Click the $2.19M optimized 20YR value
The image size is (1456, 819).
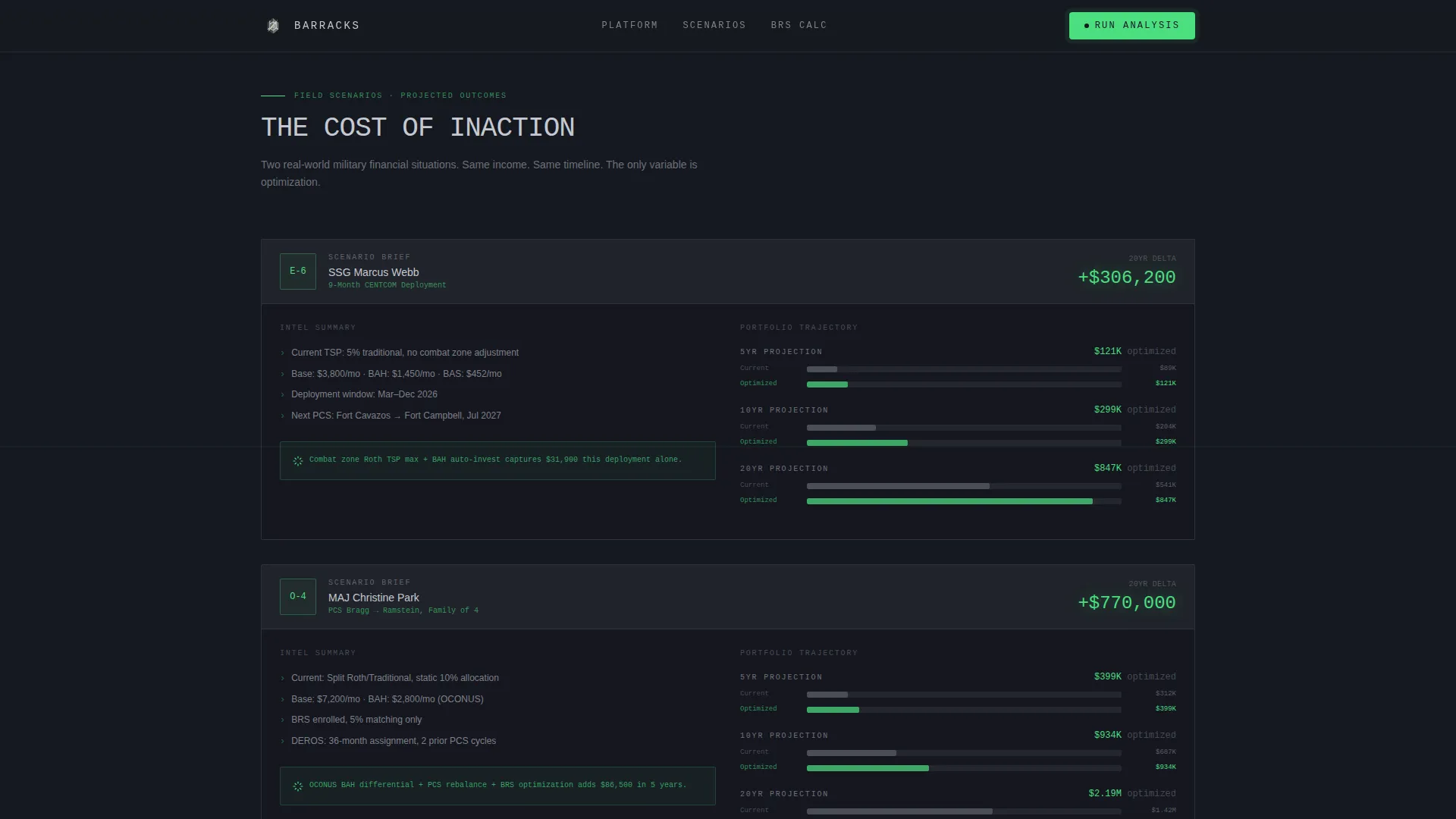1105,793
